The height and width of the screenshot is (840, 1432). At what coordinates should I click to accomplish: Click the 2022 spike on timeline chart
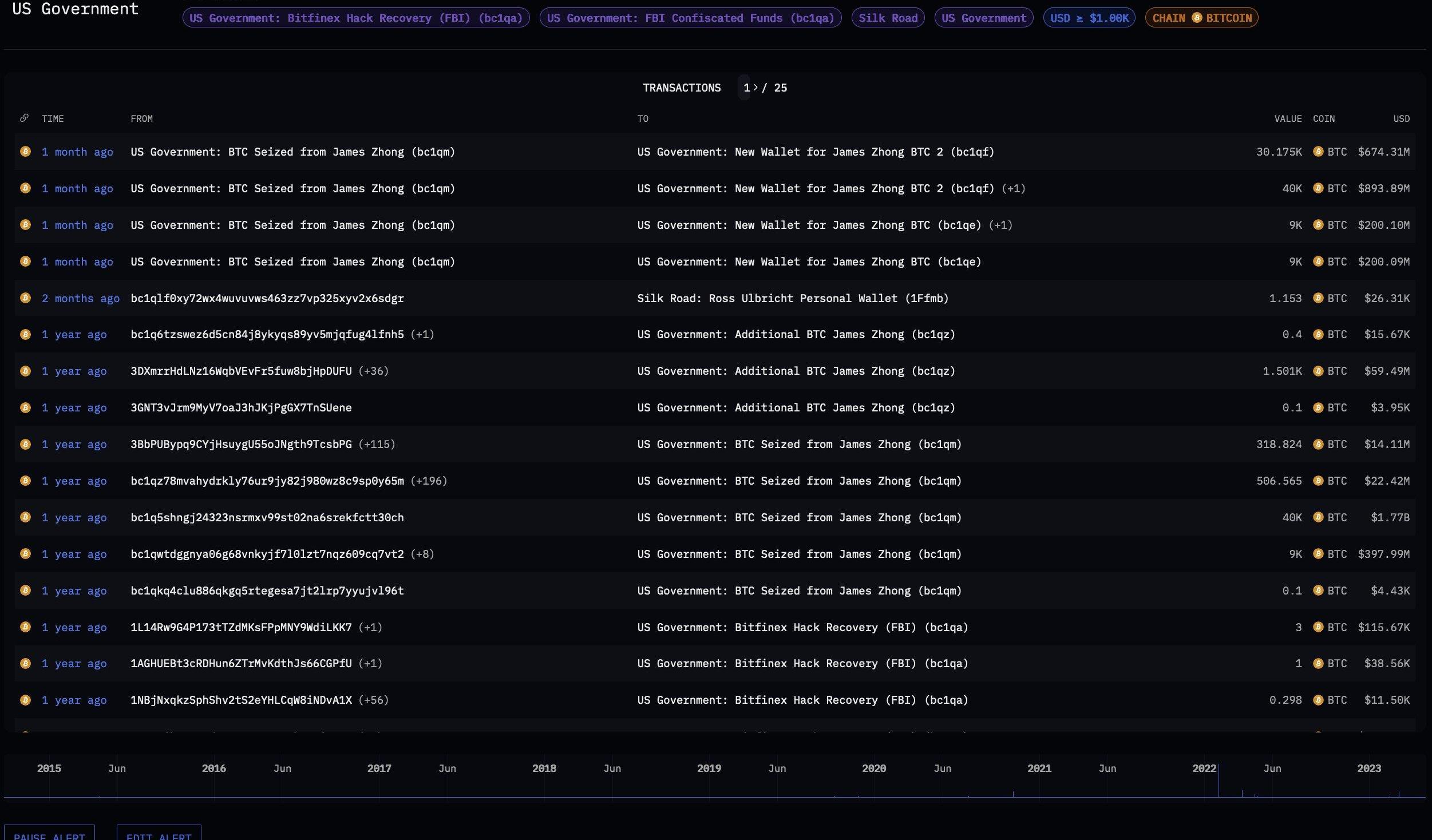(x=1219, y=781)
